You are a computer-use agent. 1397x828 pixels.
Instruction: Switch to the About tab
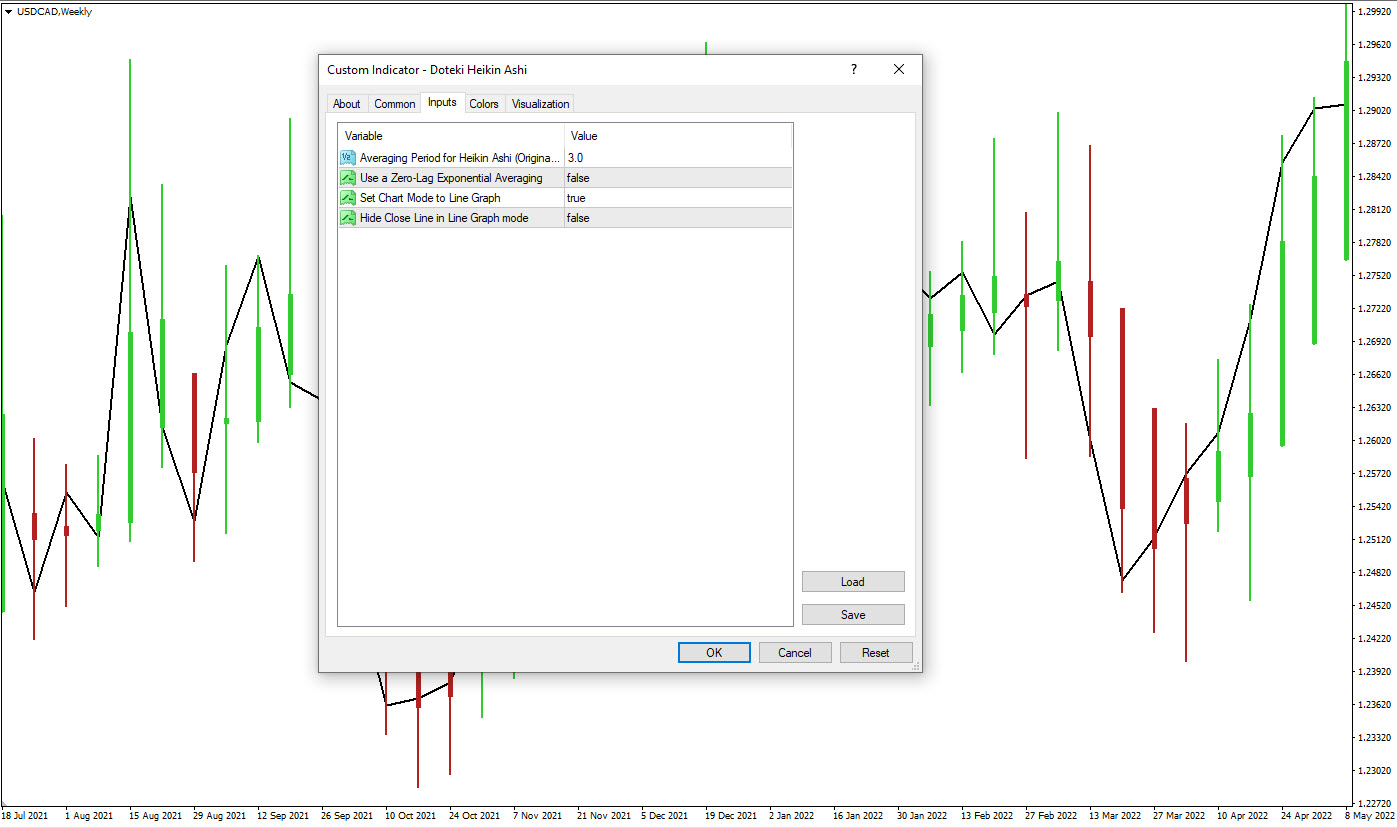[347, 104]
